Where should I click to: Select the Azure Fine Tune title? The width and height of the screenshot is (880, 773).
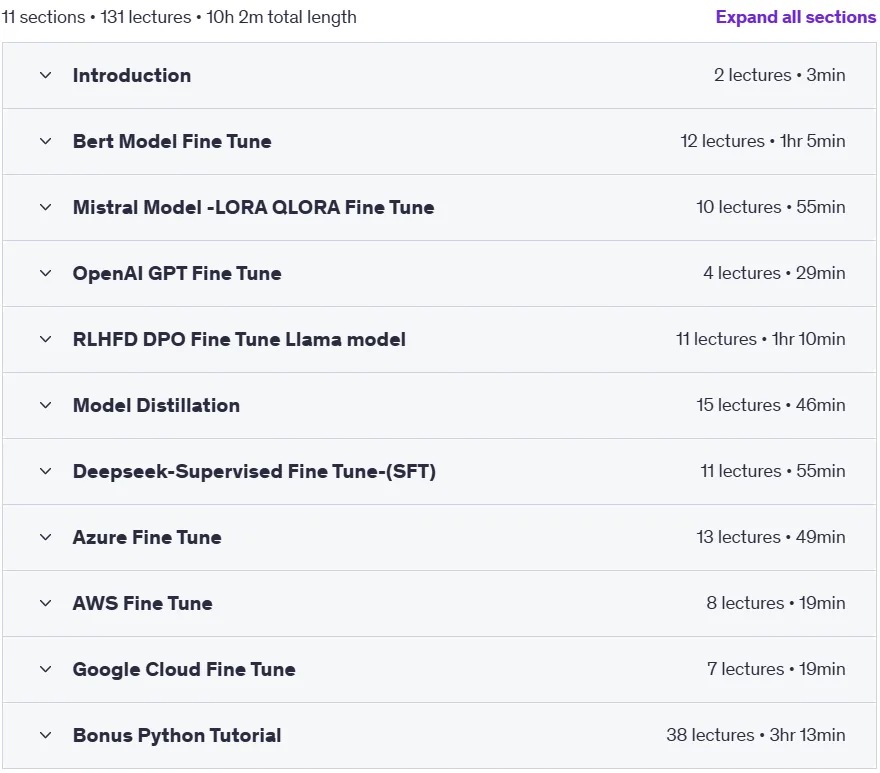[x=147, y=537]
